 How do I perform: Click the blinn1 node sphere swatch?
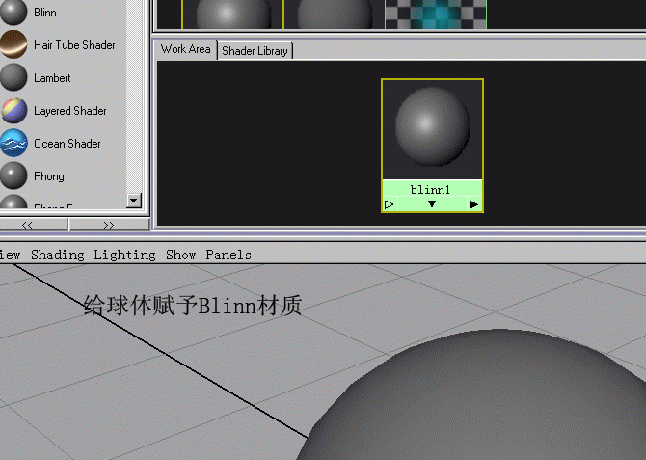(432, 129)
